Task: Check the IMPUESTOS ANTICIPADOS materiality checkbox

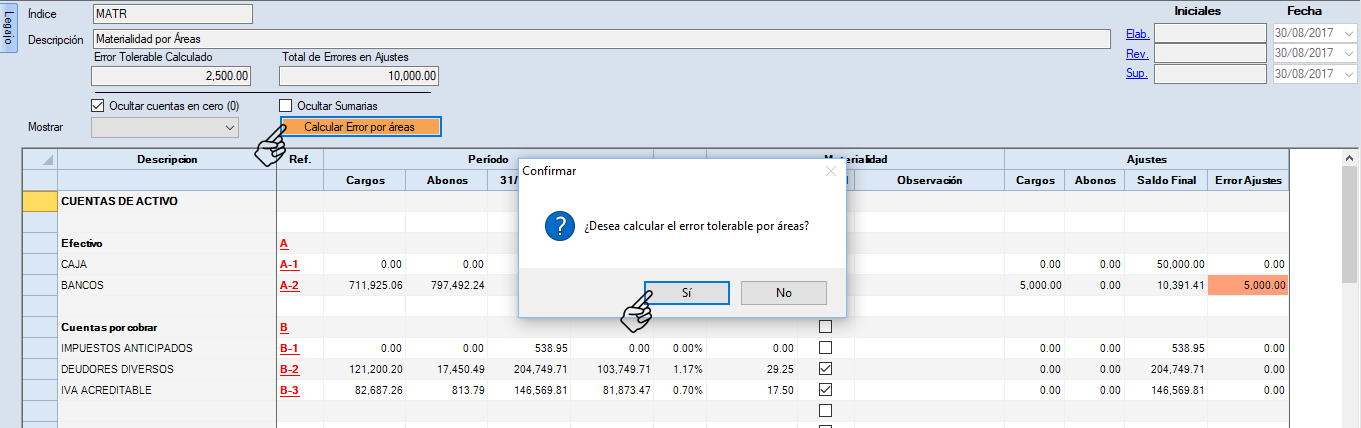Action: (x=825, y=348)
